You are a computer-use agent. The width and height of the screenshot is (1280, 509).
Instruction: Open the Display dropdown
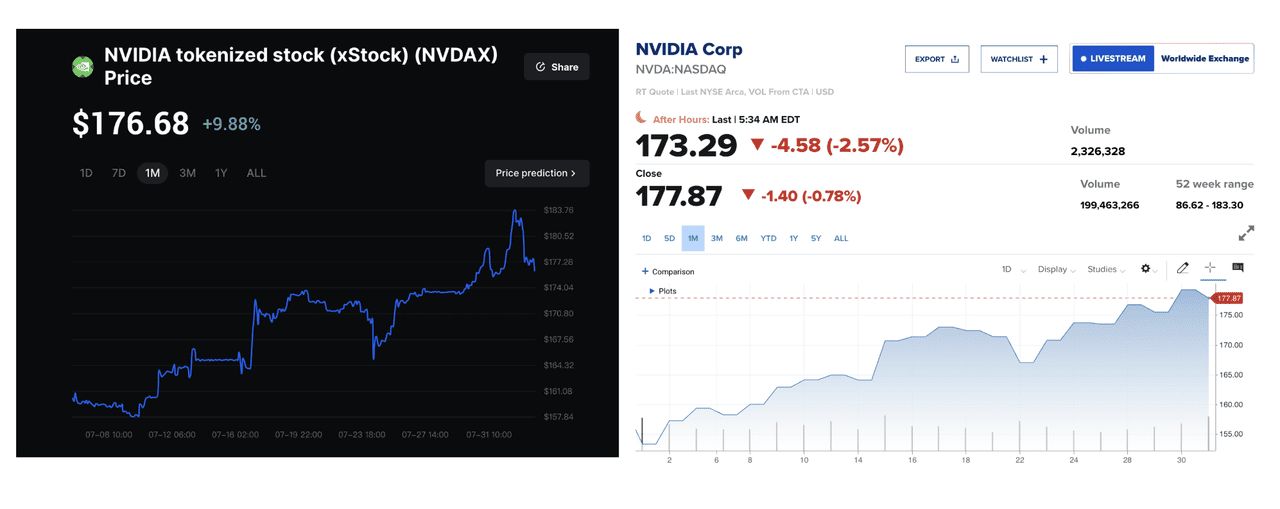[x=1056, y=269]
